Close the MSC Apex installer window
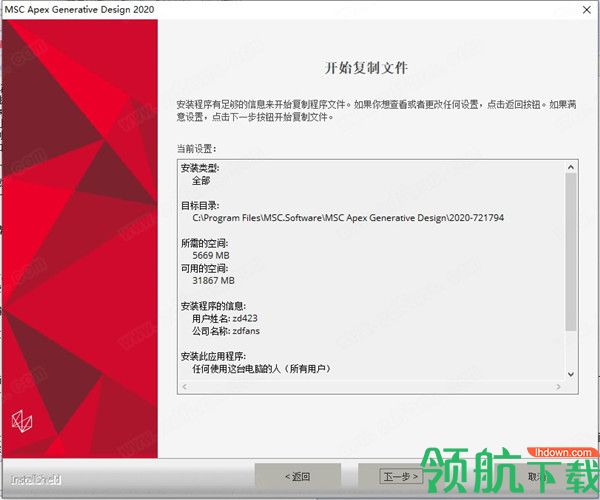Viewport: 600px width, 500px height. coord(587,10)
